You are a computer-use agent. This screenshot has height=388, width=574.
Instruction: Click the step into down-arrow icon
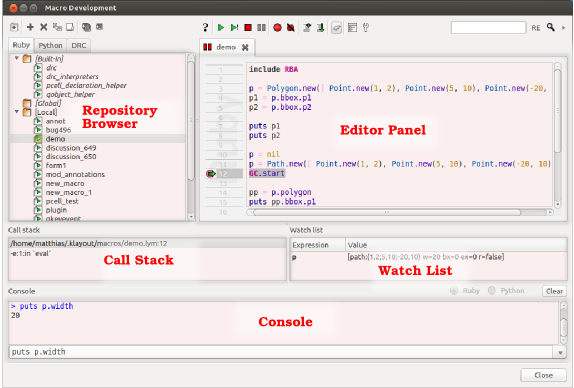tap(321, 27)
